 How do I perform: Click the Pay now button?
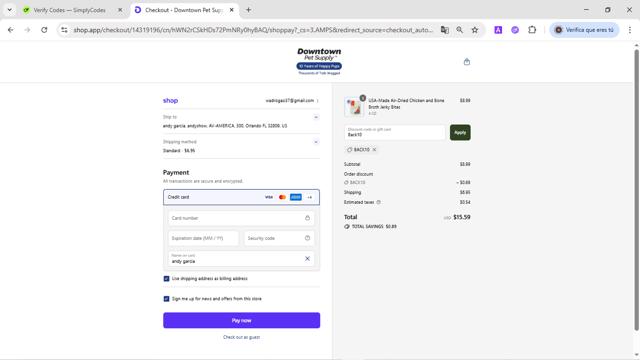pyautogui.click(x=242, y=320)
